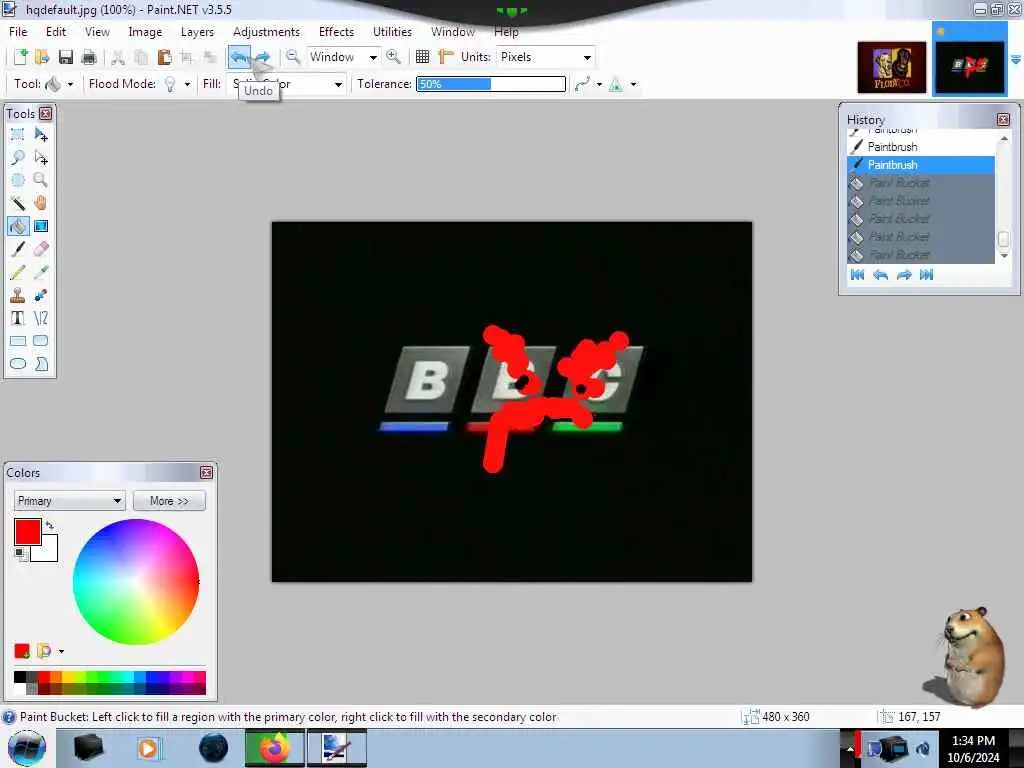This screenshot has width=1024, height=768.
Task: Click the white secondary color swatch
Action: pyautogui.click(x=48, y=552)
